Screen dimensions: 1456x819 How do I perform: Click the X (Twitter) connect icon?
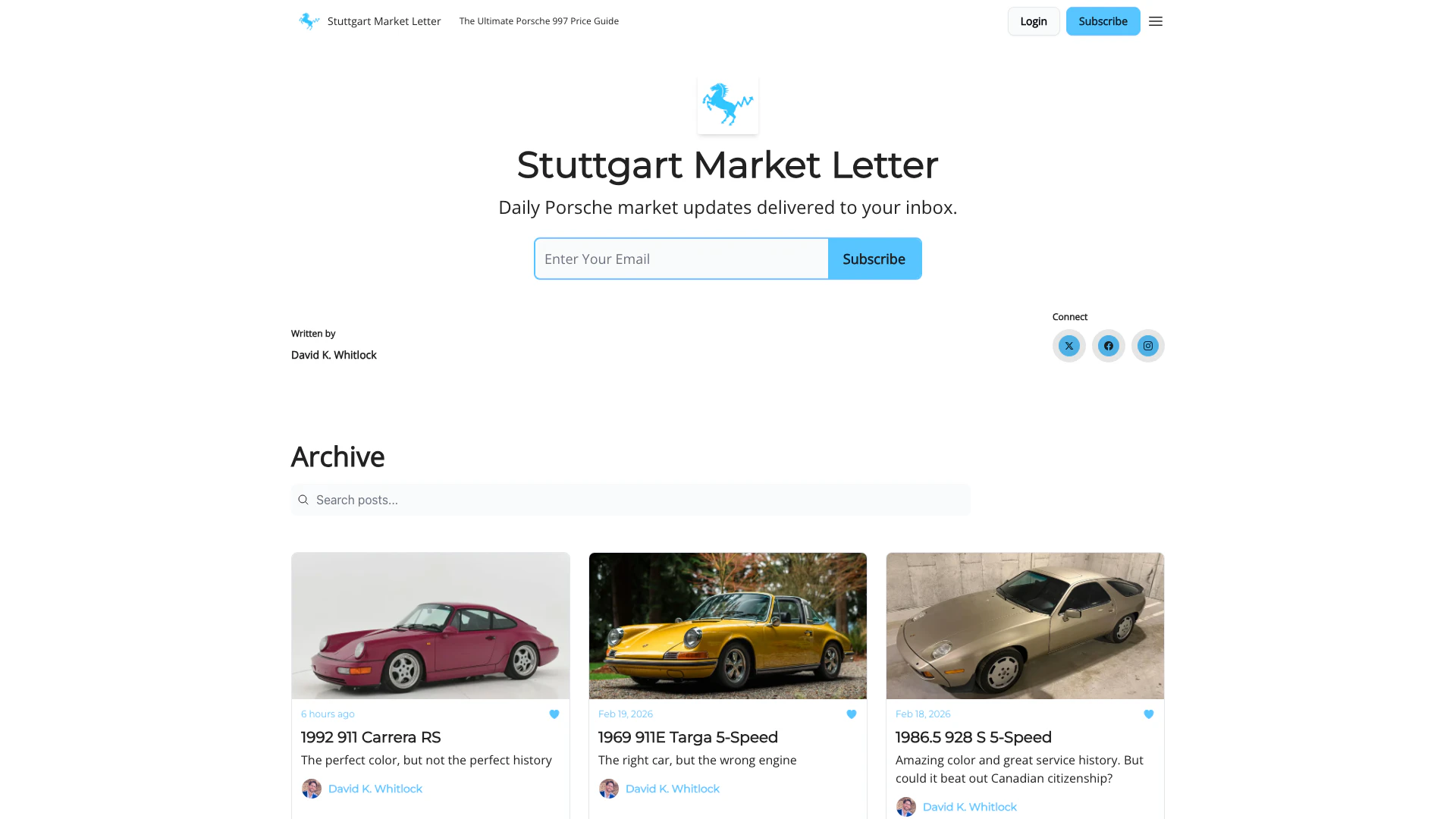pos(1068,346)
